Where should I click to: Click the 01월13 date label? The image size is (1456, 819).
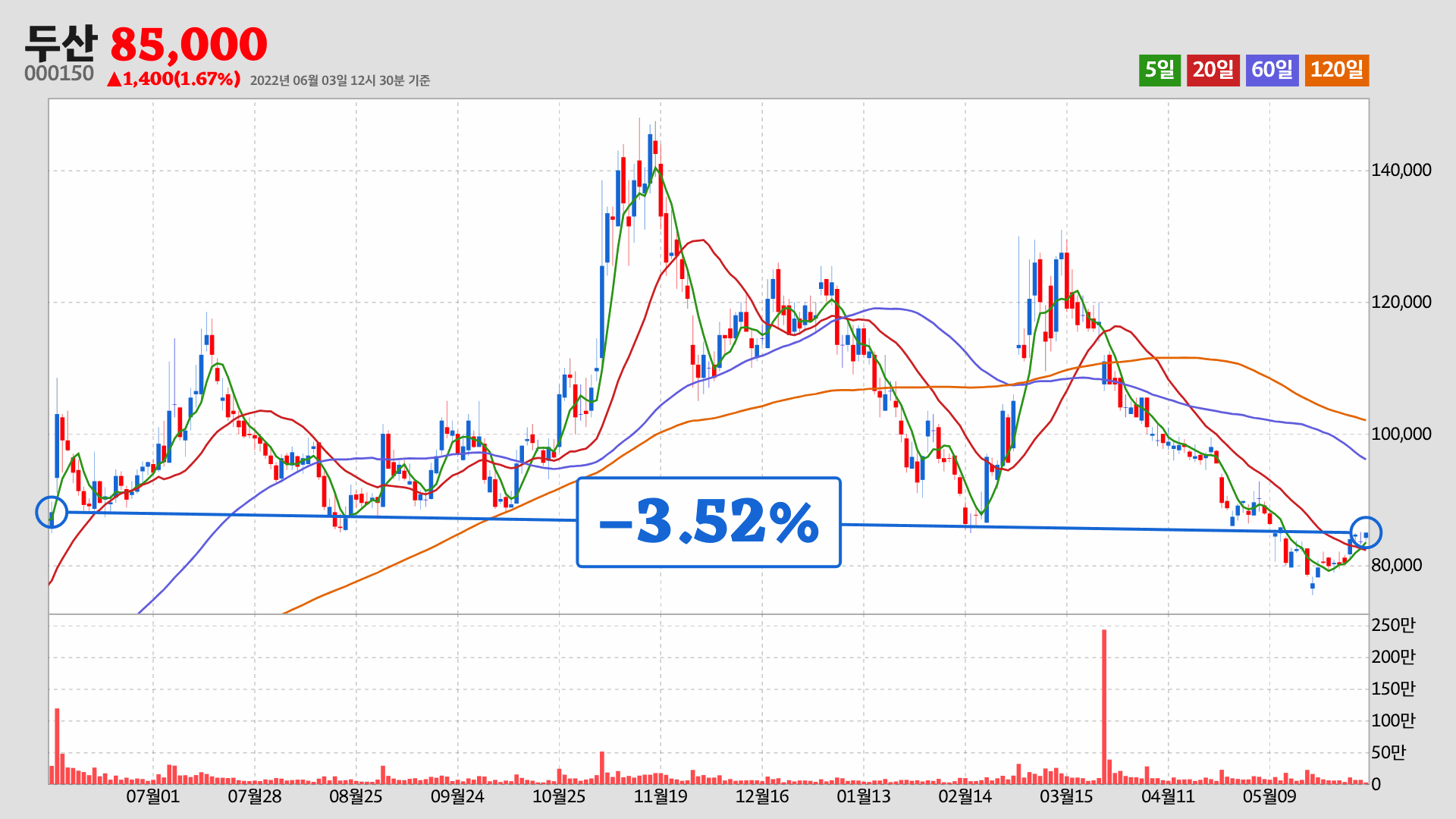tap(864, 796)
